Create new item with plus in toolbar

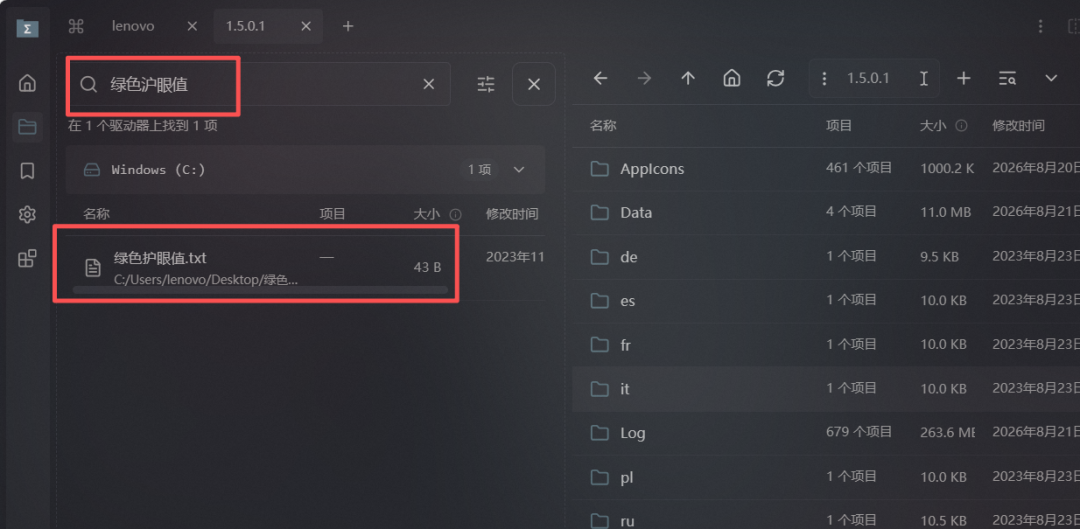click(964, 79)
